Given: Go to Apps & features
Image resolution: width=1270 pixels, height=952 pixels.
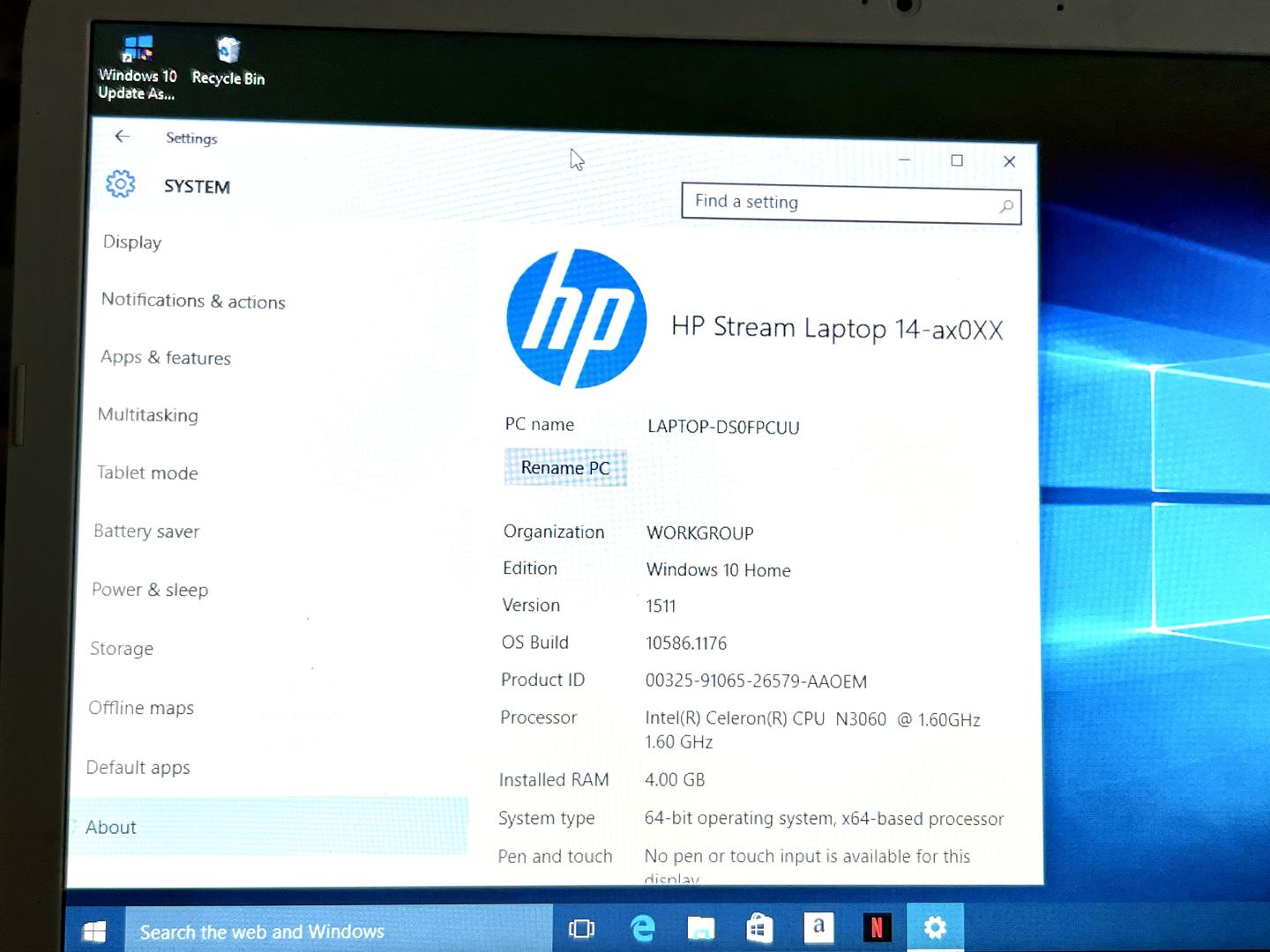Looking at the screenshot, I should tap(166, 357).
